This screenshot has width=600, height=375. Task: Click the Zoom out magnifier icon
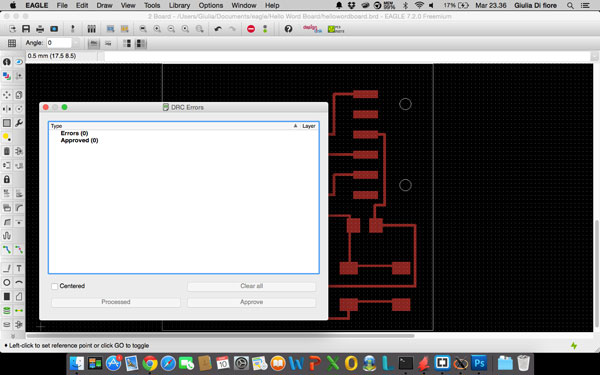click(171, 29)
